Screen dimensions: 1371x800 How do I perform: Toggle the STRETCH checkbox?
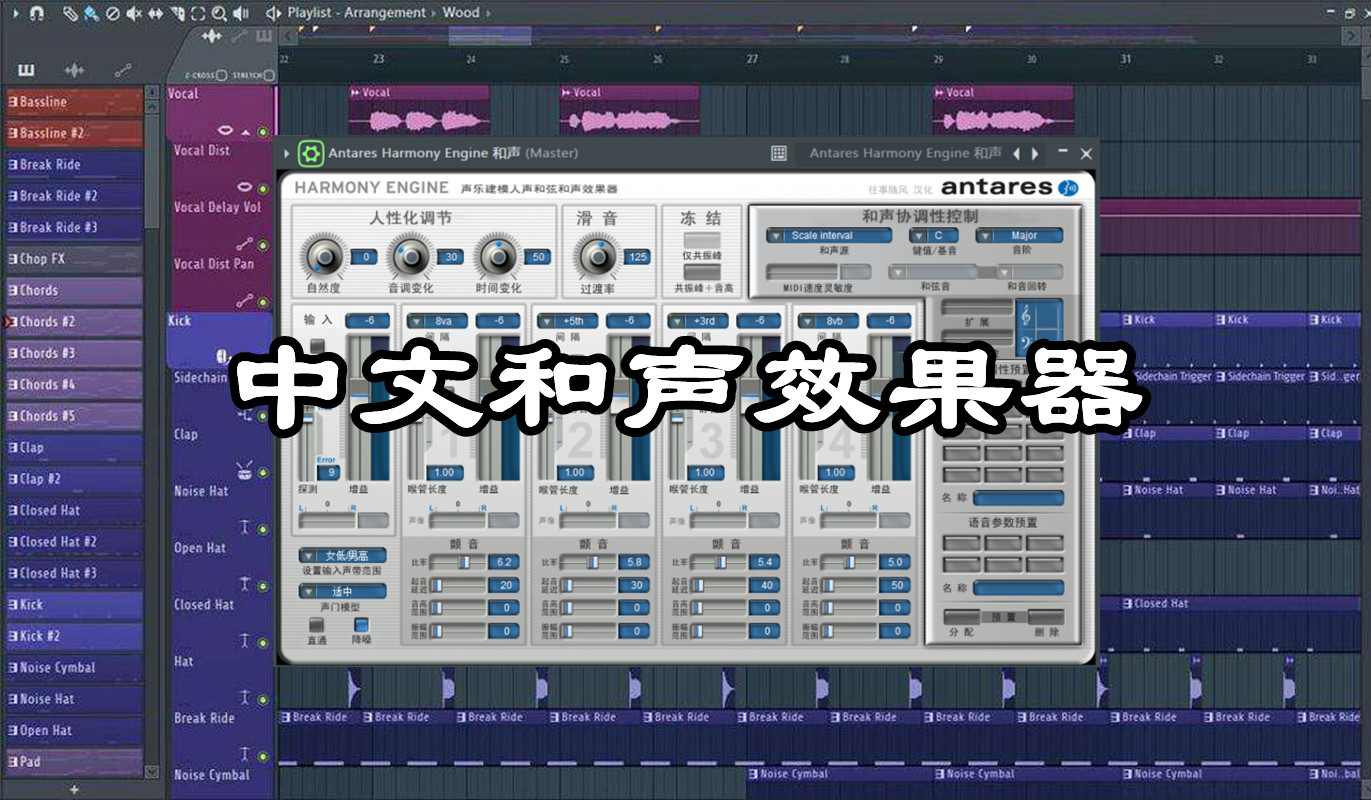tap(270, 75)
